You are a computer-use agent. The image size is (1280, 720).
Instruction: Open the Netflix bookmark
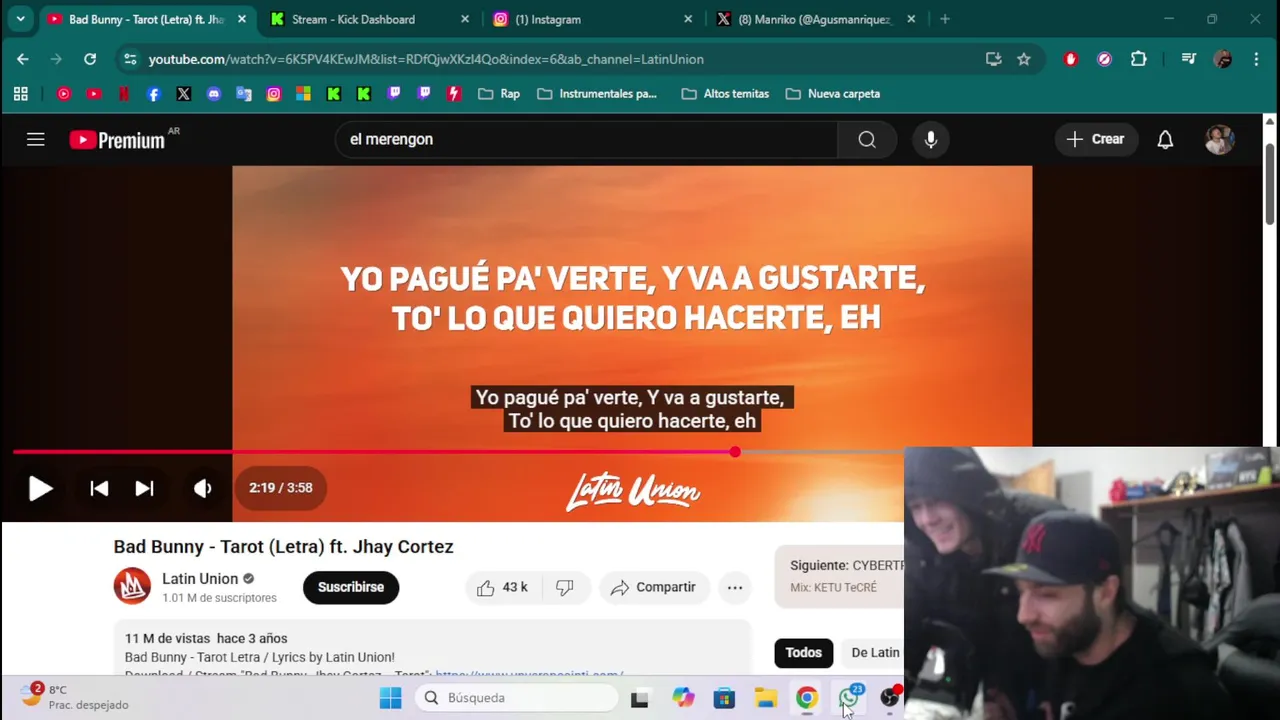coord(124,94)
